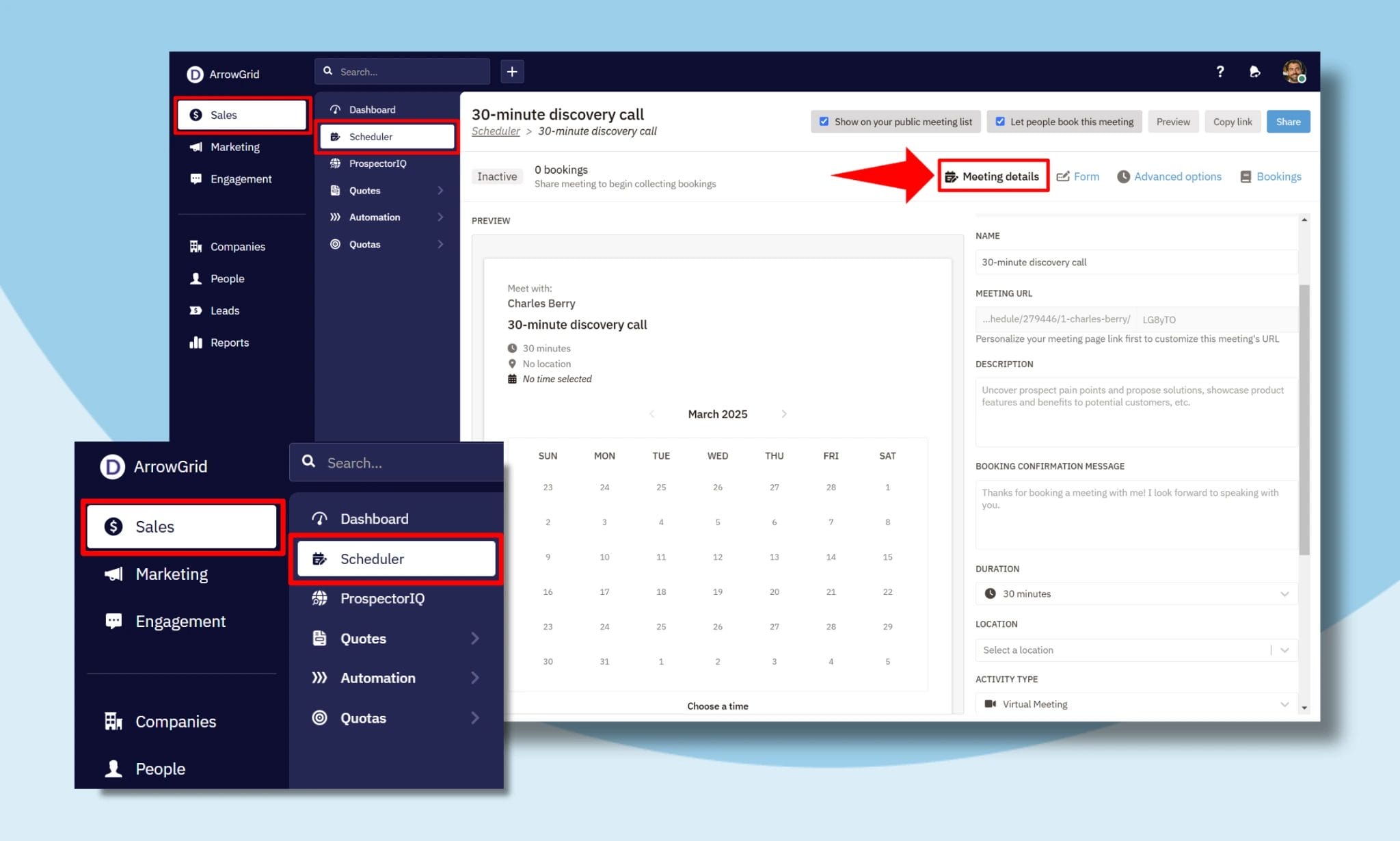Uncheck Show on your public meeting list
Viewport: 1400px width, 841px height.
(x=824, y=121)
